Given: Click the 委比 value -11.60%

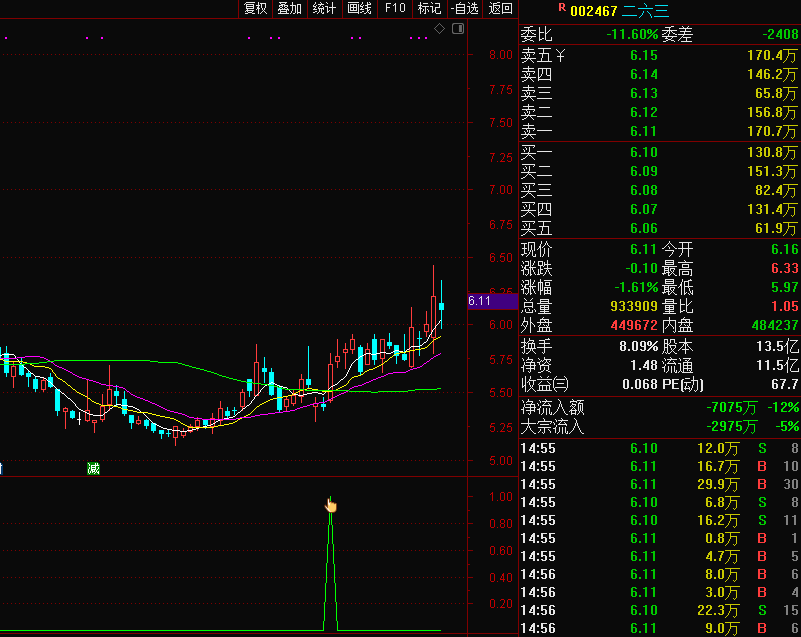Looking at the screenshot, I should [632, 35].
